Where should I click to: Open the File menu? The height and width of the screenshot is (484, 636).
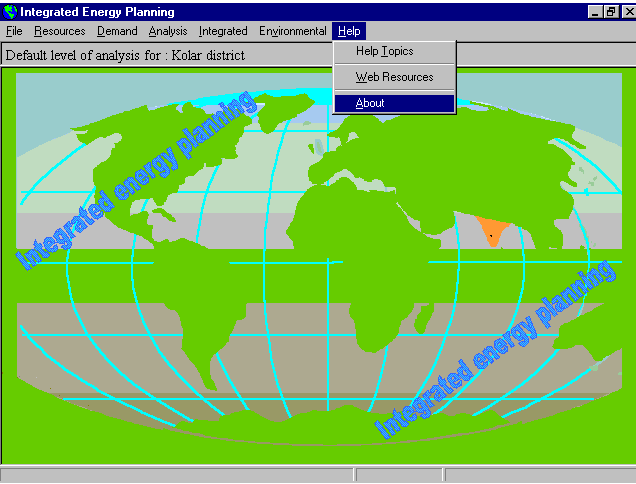[x=13, y=31]
